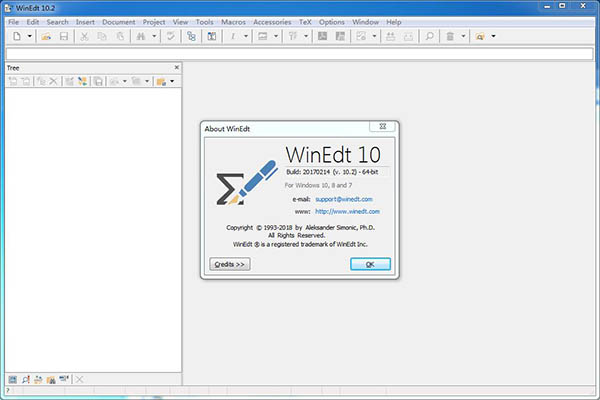
Task: Click the colored Build Tree icon in Tree panel
Action: click(82, 81)
